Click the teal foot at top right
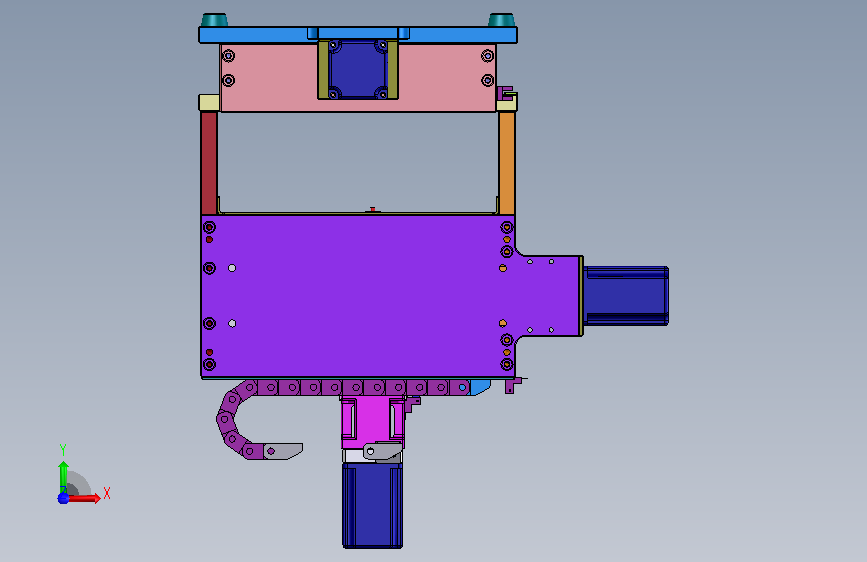Screen dimensions: 867x562 point(502,20)
